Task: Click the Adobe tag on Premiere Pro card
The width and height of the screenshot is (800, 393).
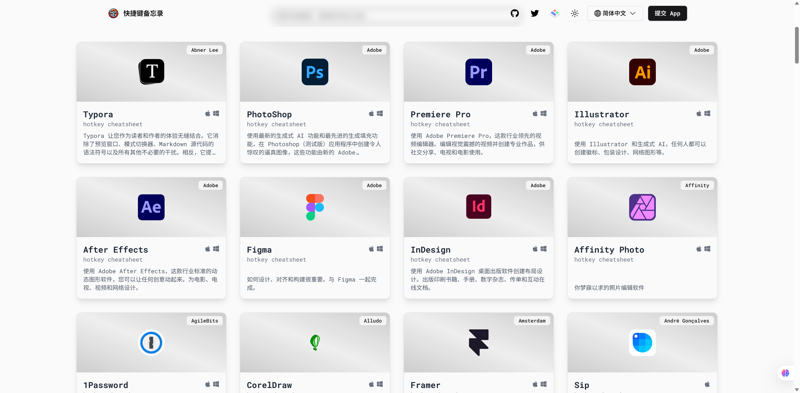Action: click(538, 50)
